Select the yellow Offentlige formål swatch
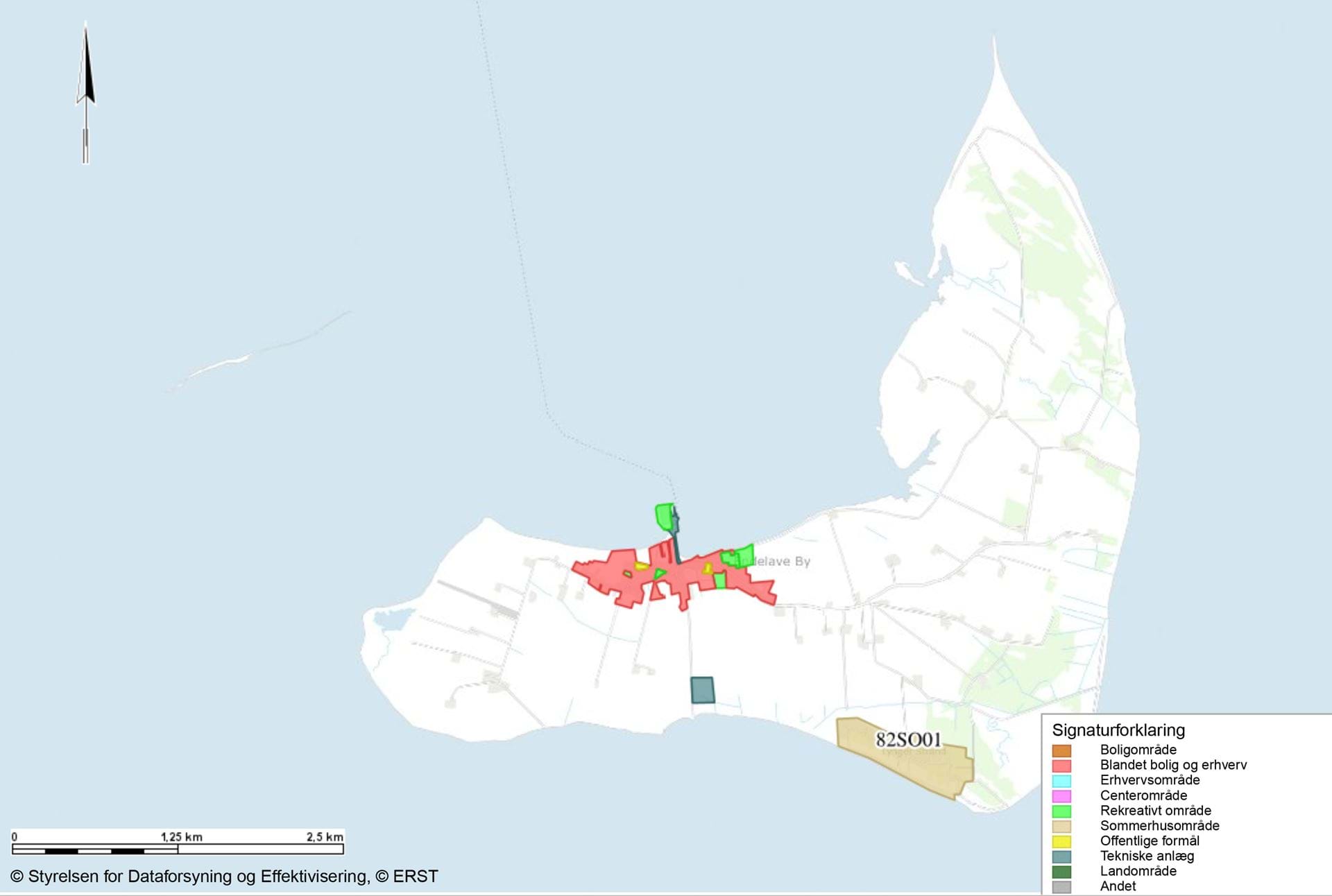This screenshot has height=896, width=1332. 1061,841
